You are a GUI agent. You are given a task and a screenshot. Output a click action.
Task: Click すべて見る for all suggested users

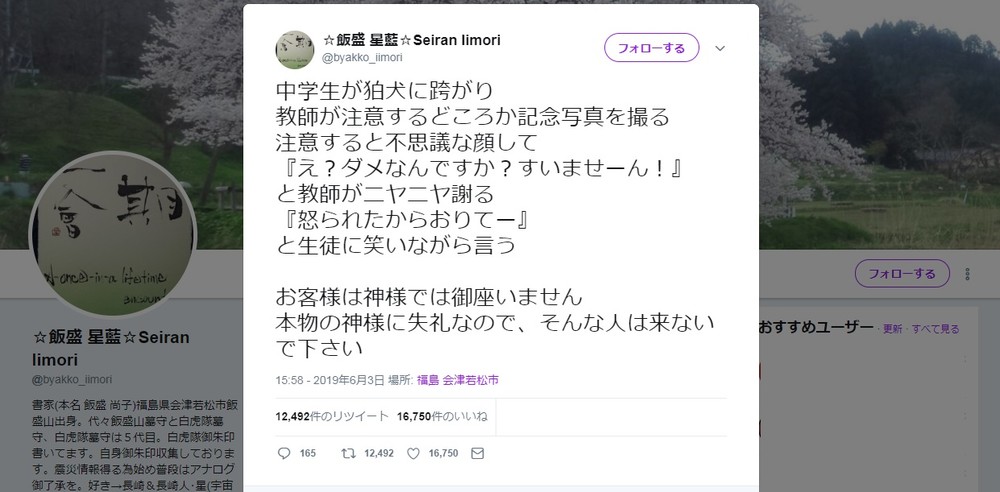click(935, 328)
